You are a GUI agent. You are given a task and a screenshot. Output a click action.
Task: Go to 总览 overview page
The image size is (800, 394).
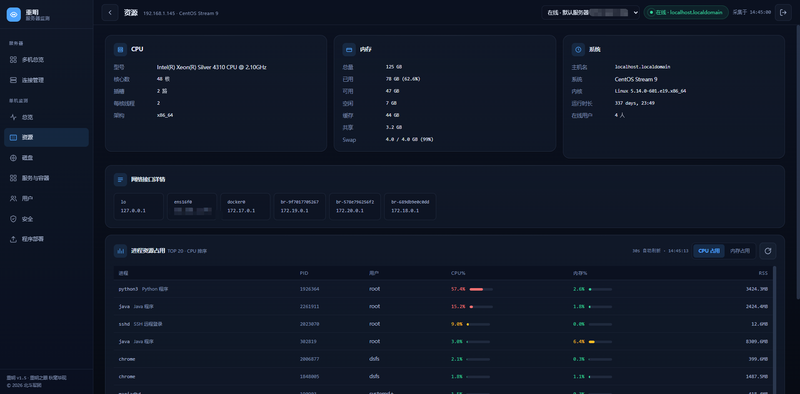point(46,117)
